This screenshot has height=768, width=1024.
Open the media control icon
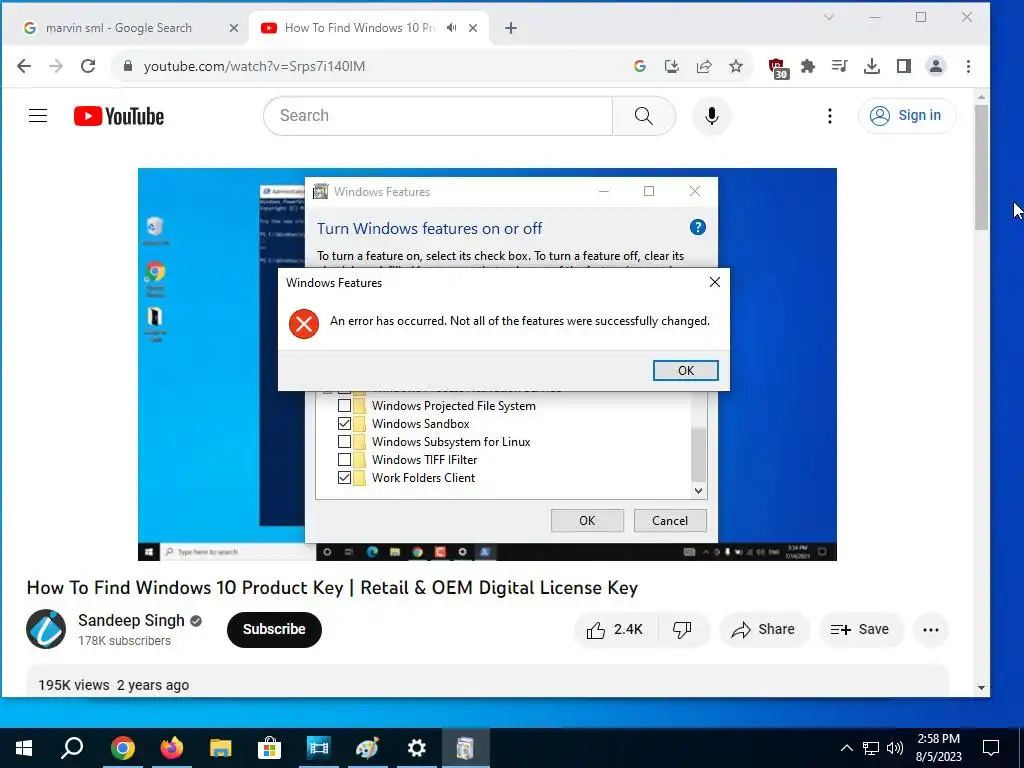coord(840,66)
